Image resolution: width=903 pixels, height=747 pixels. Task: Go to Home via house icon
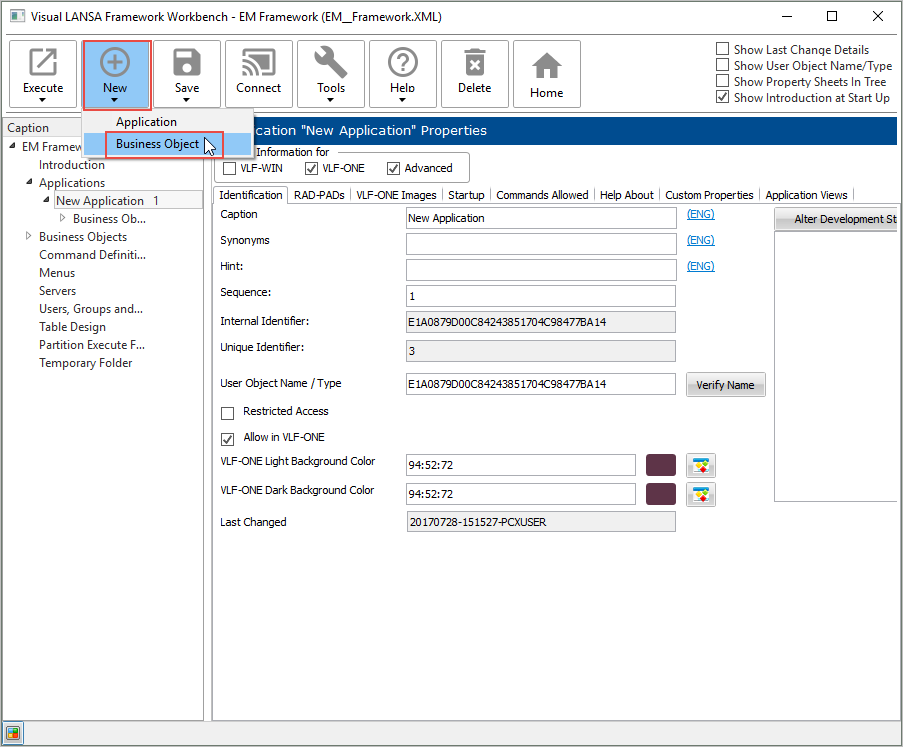(x=547, y=67)
